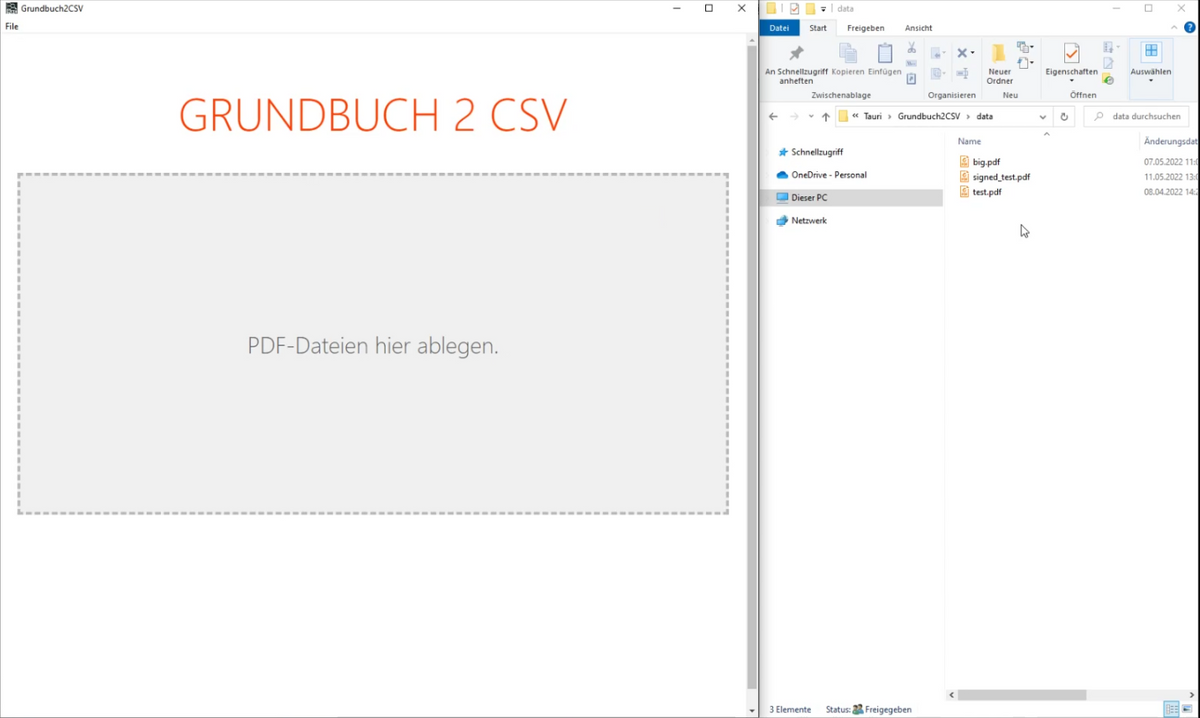Select the file test.pdf
Viewport: 1200px width, 718px height.
click(x=987, y=192)
